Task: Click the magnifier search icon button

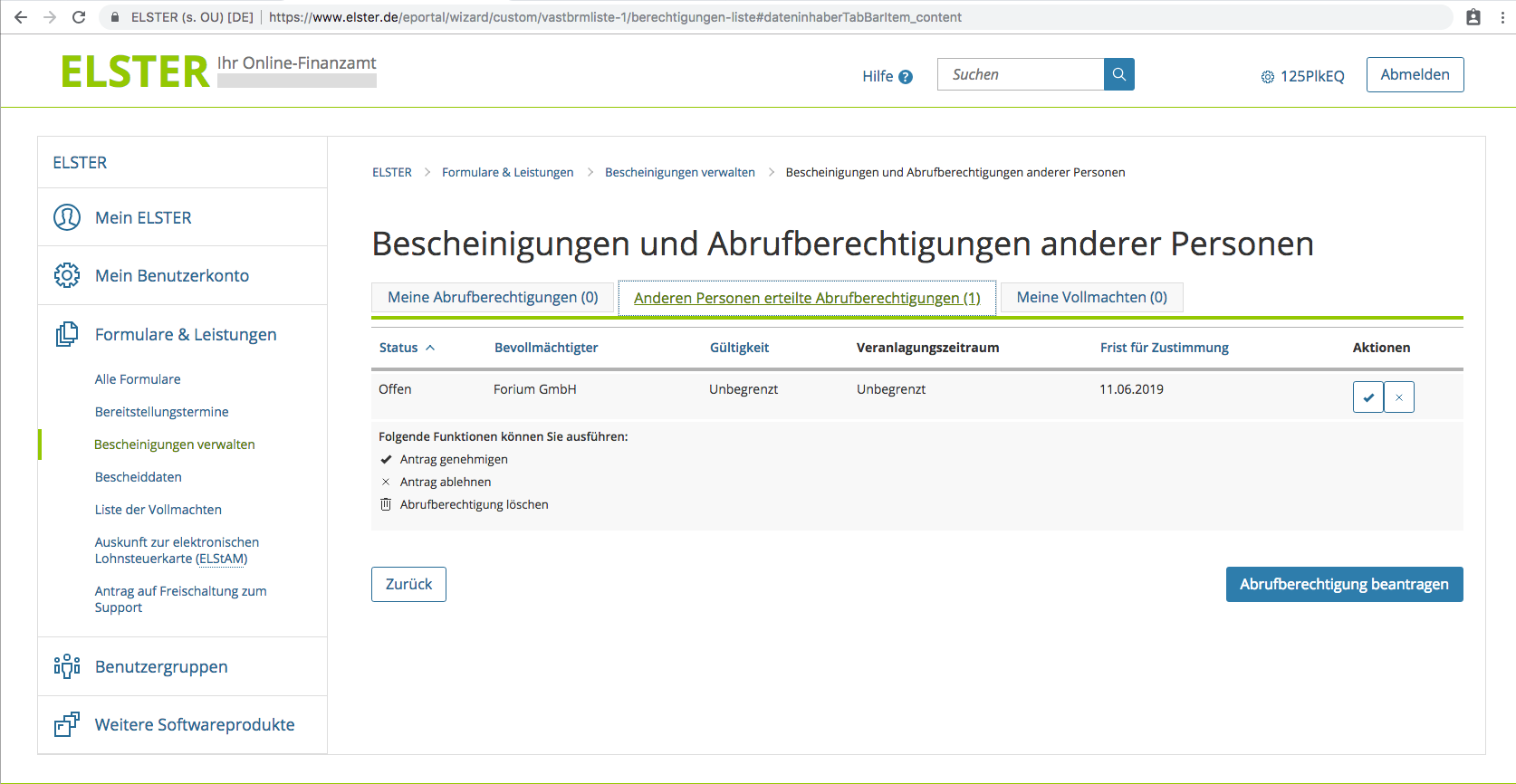Action: tap(1119, 74)
